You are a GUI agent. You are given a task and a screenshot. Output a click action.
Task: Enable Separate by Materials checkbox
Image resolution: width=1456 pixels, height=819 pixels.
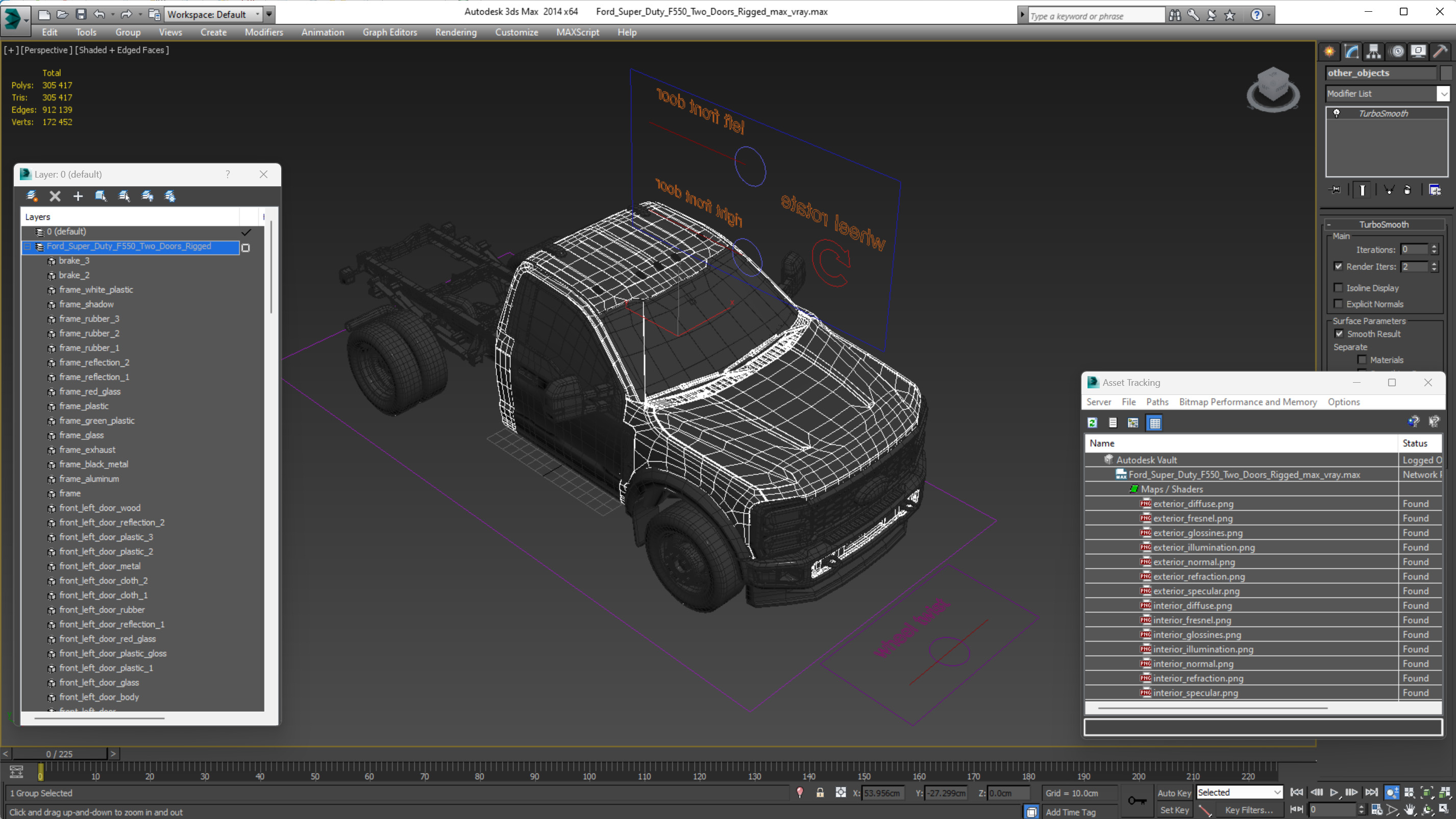point(1362,359)
